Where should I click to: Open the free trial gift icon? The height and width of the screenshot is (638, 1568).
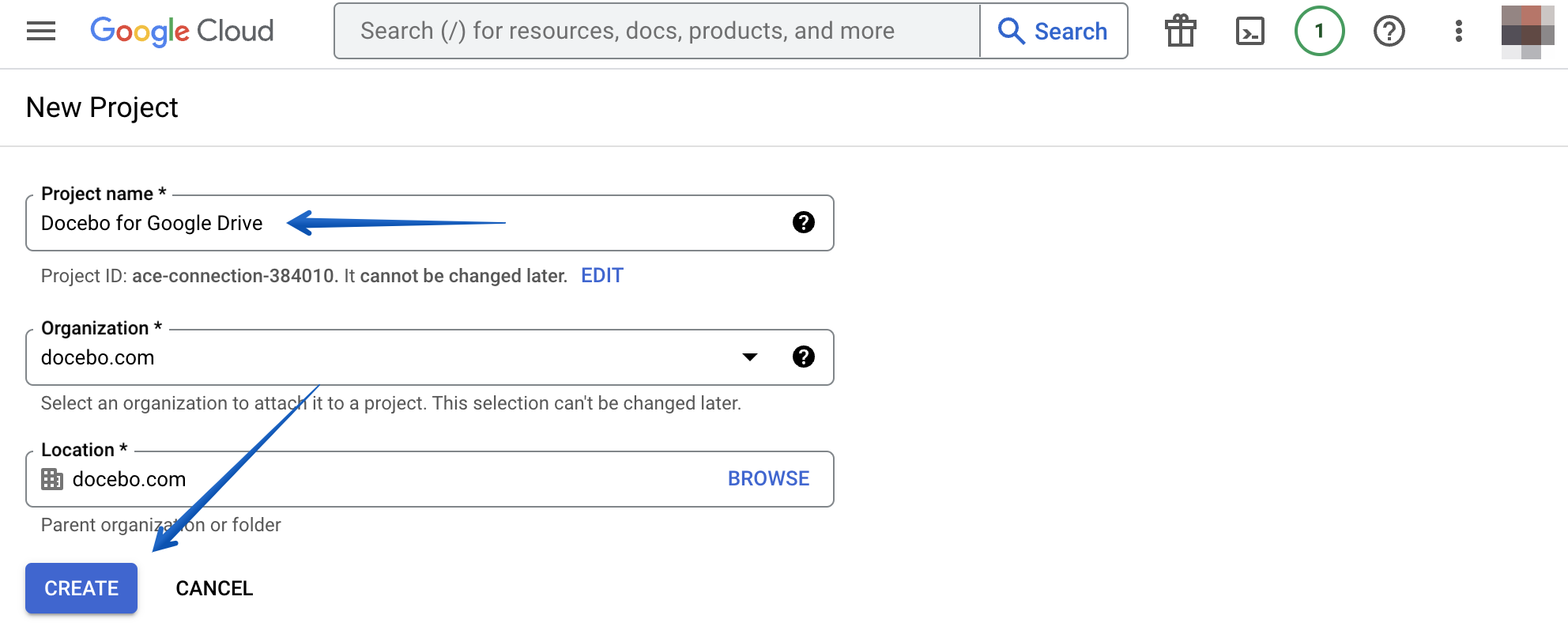click(x=1179, y=31)
